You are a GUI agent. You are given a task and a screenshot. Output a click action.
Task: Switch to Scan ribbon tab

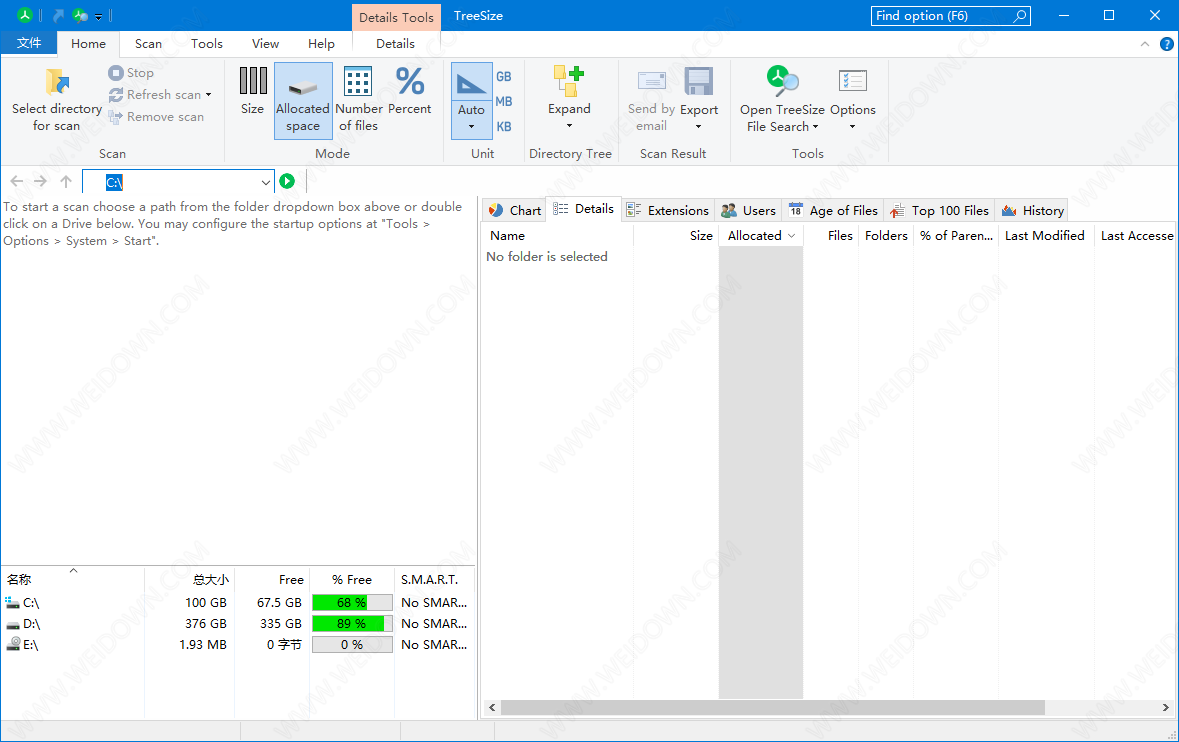(x=148, y=44)
